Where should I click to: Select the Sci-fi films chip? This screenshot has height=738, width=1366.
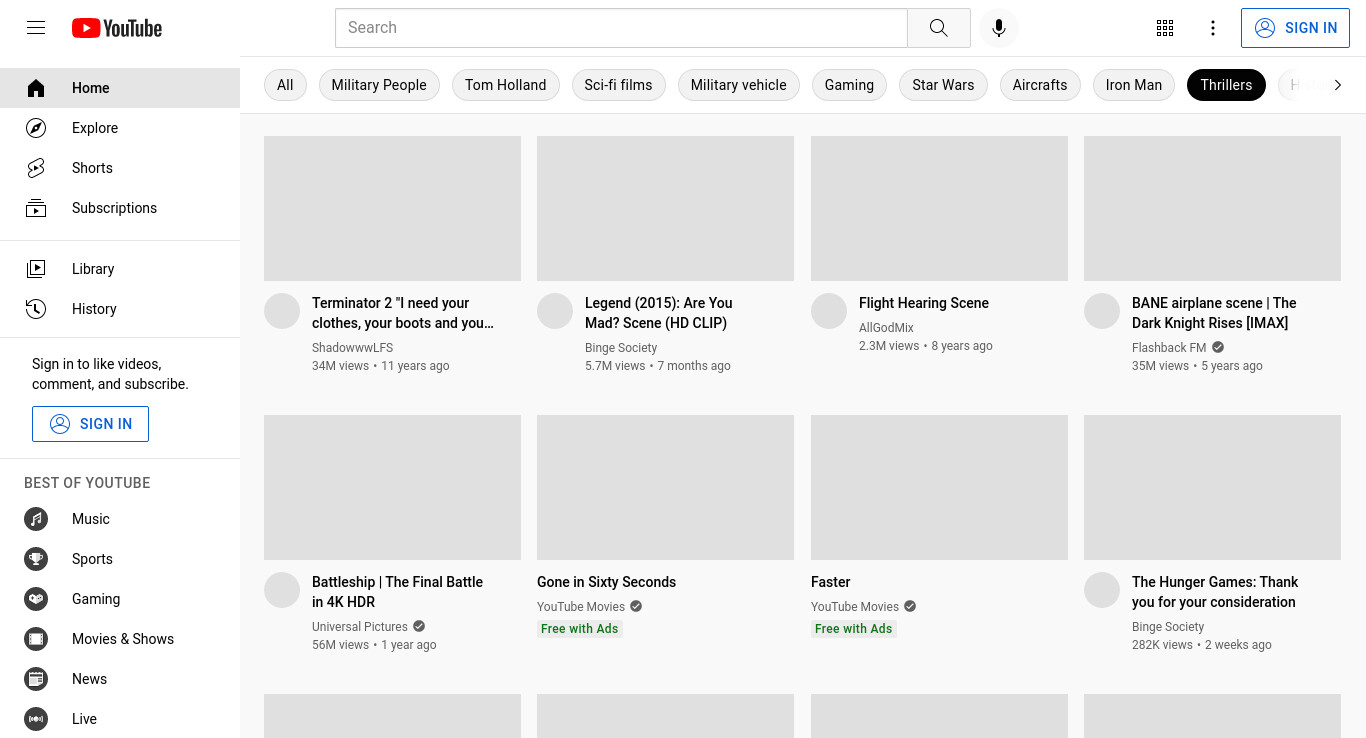[618, 85]
